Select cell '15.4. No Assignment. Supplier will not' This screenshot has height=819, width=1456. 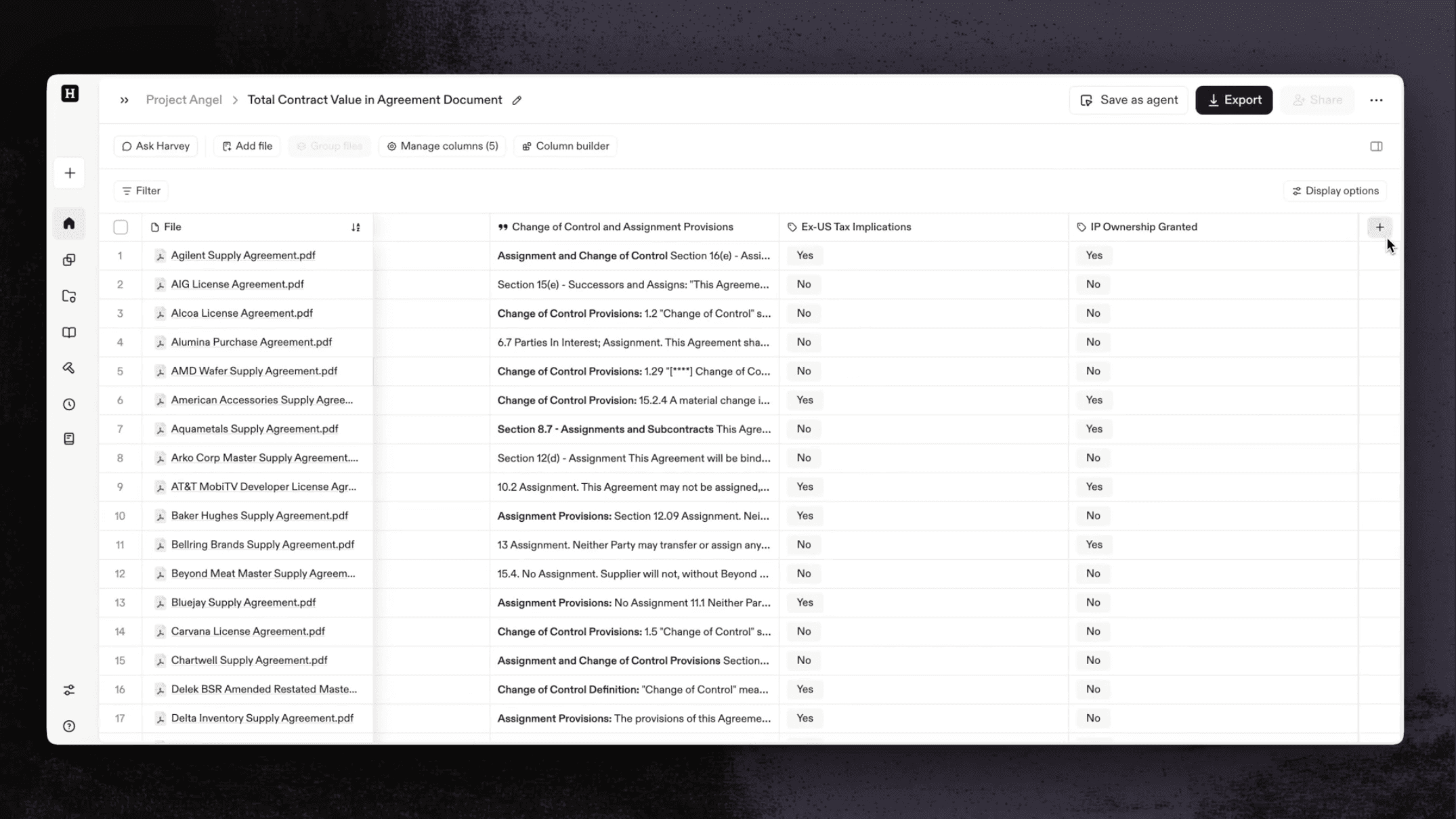(x=635, y=574)
